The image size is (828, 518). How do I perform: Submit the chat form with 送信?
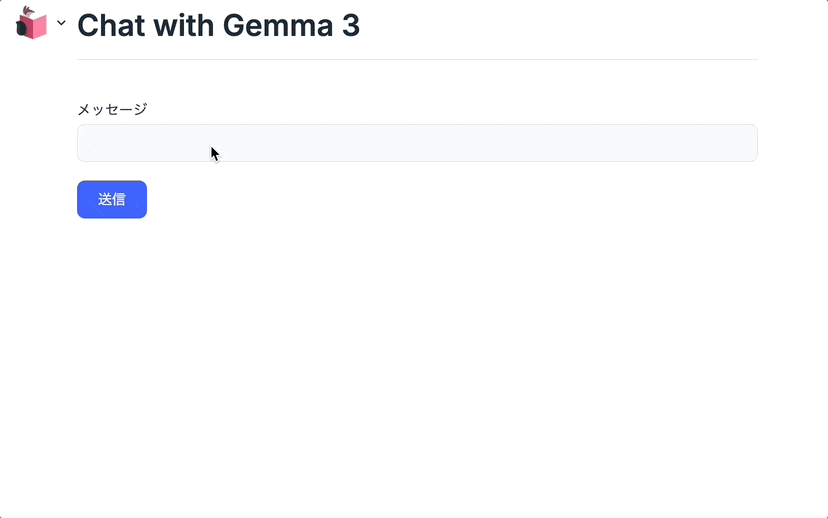pyautogui.click(x=112, y=199)
